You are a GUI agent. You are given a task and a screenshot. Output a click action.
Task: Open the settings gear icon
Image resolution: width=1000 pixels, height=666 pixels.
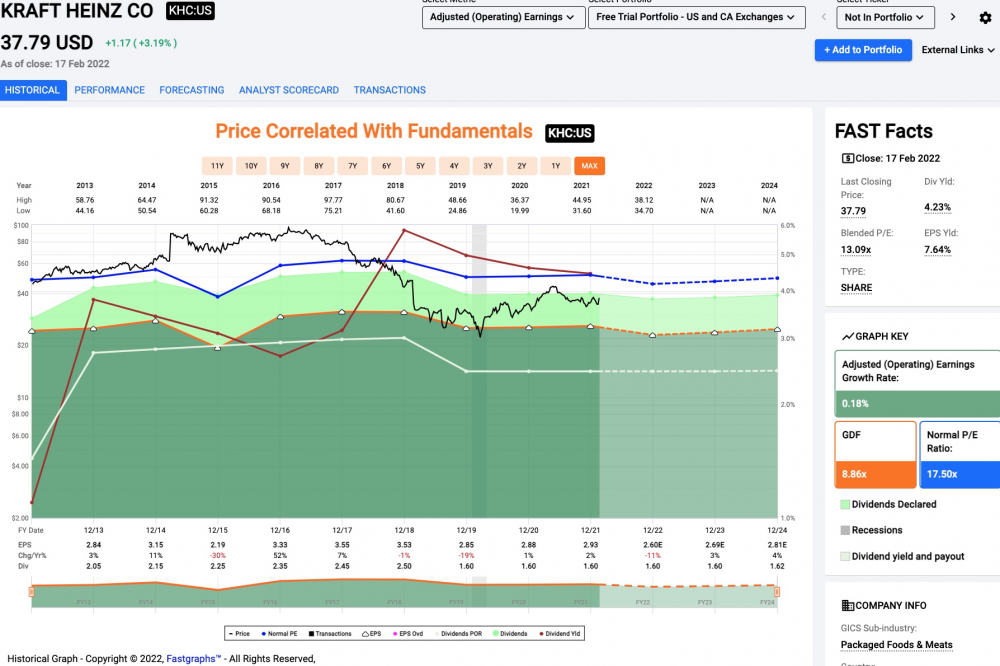coord(985,18)
